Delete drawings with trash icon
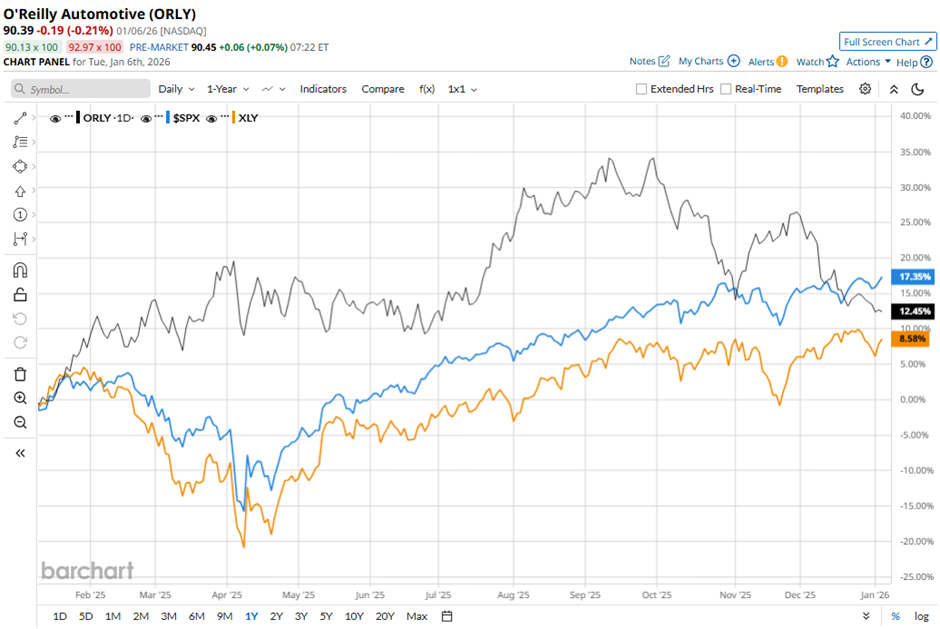The image size is (940, 629). 20,374
